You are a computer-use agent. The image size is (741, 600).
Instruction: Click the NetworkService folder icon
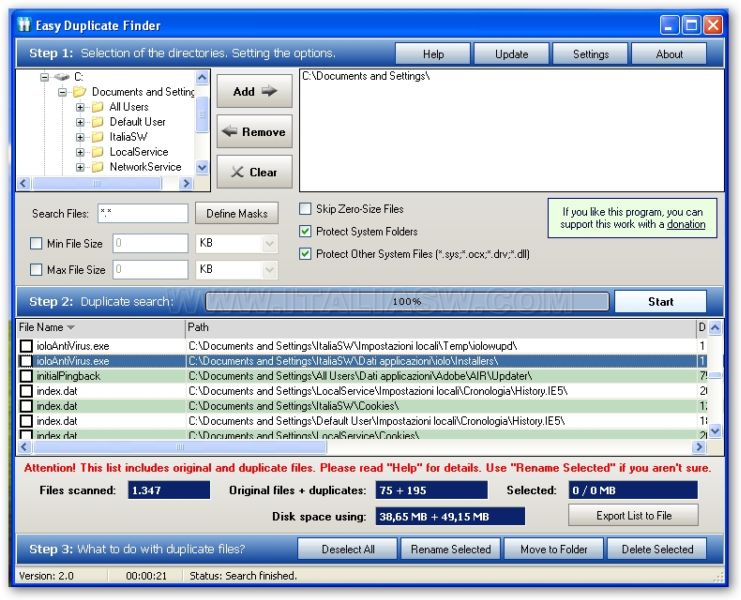coord(97,167)
